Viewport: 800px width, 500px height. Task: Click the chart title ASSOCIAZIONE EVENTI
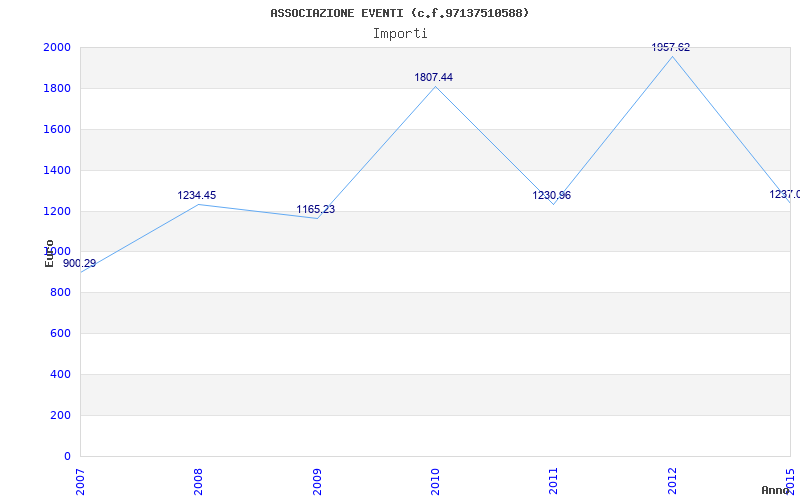pos(399,13)
